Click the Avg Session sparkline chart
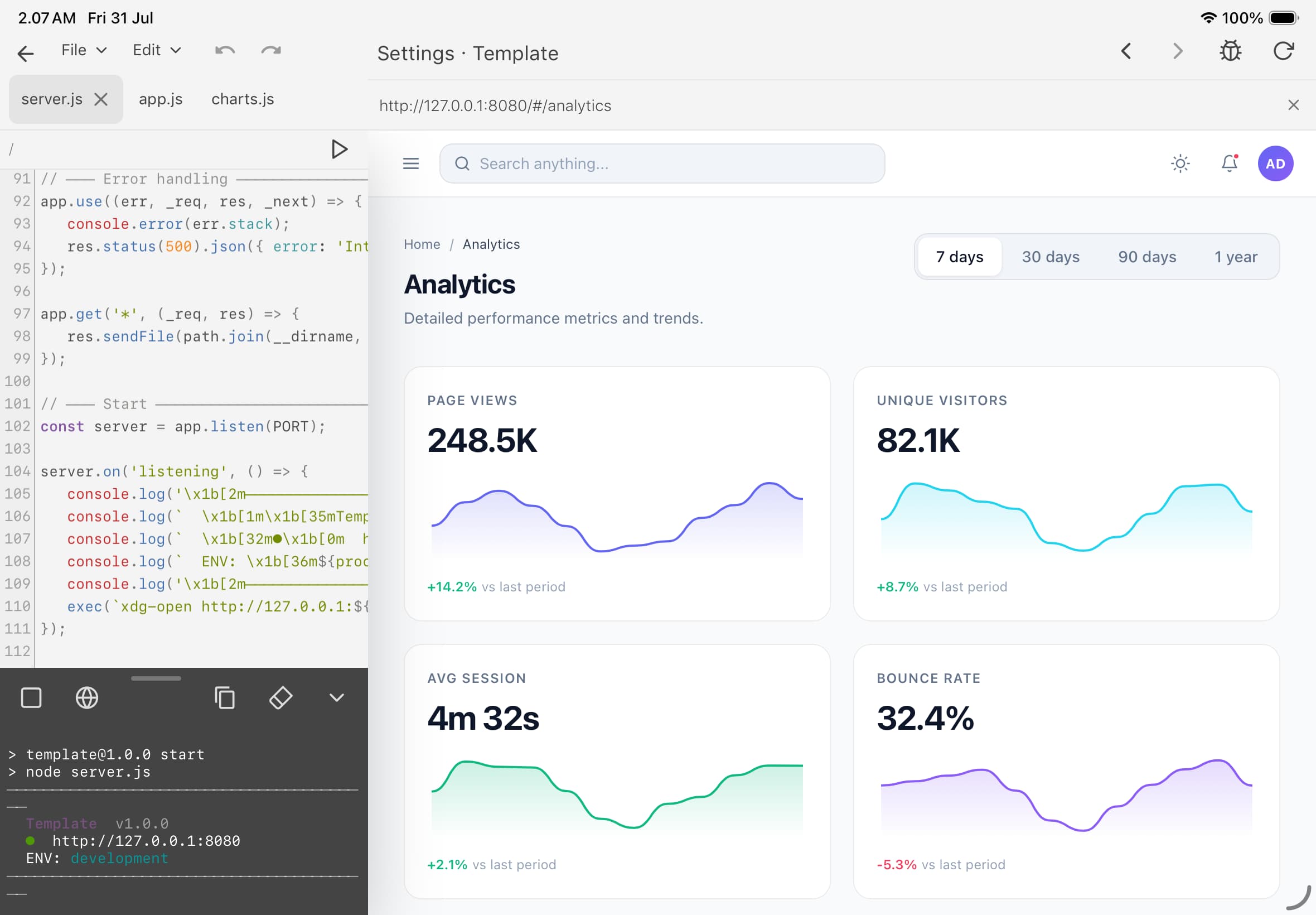The height and width of the screenshot is (915, 1316). (617, 796)
